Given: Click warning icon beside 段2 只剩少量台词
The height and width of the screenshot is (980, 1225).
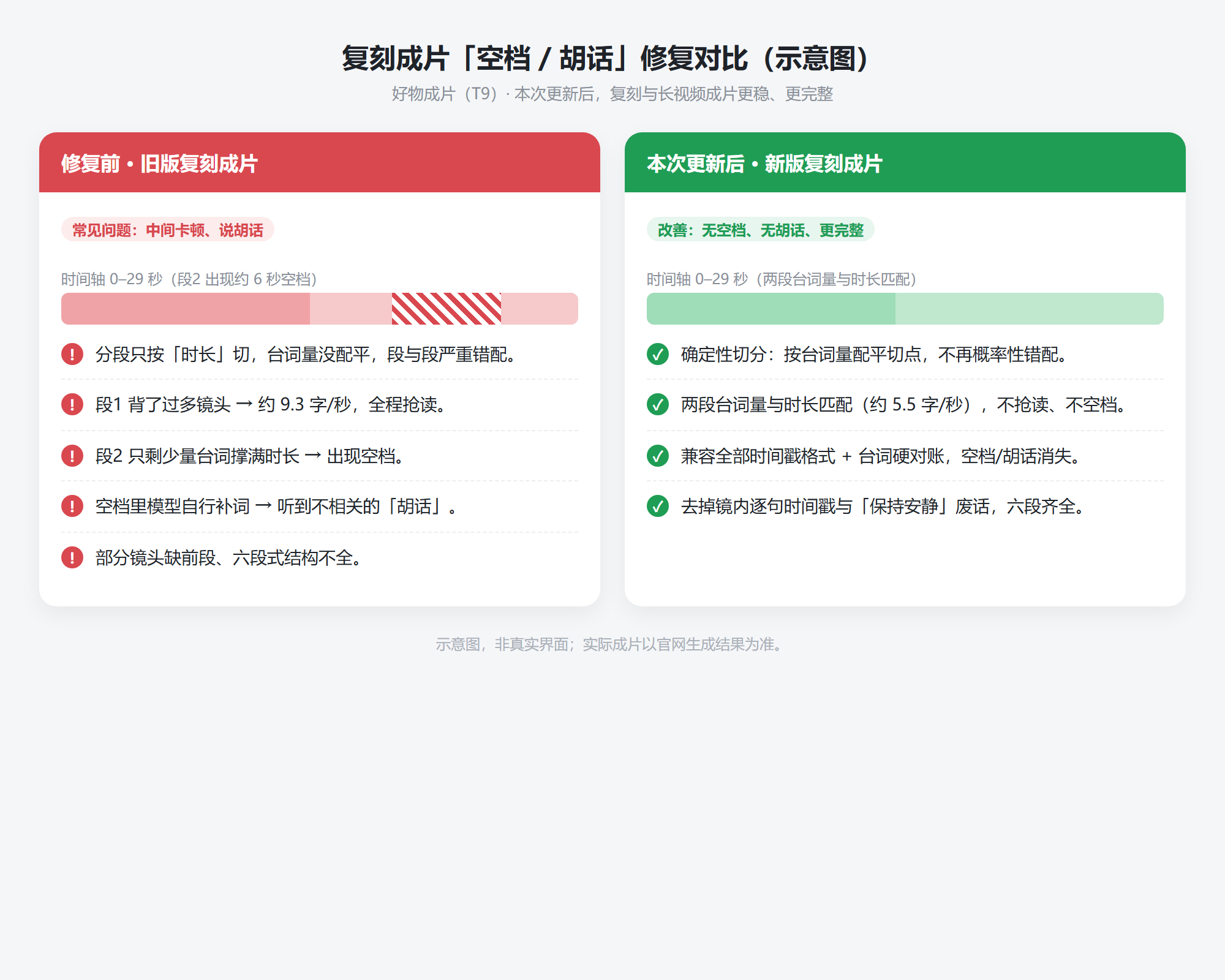Looking at the screenshot, I should tap(72, 456).
